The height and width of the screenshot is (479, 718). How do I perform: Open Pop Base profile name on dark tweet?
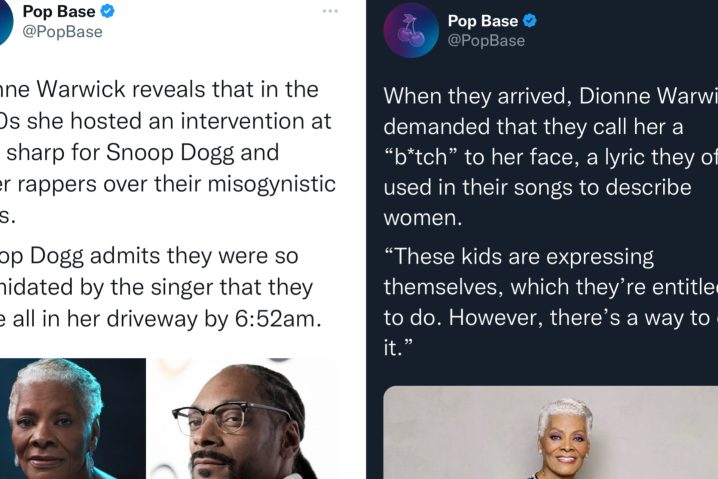coord(483,21)
